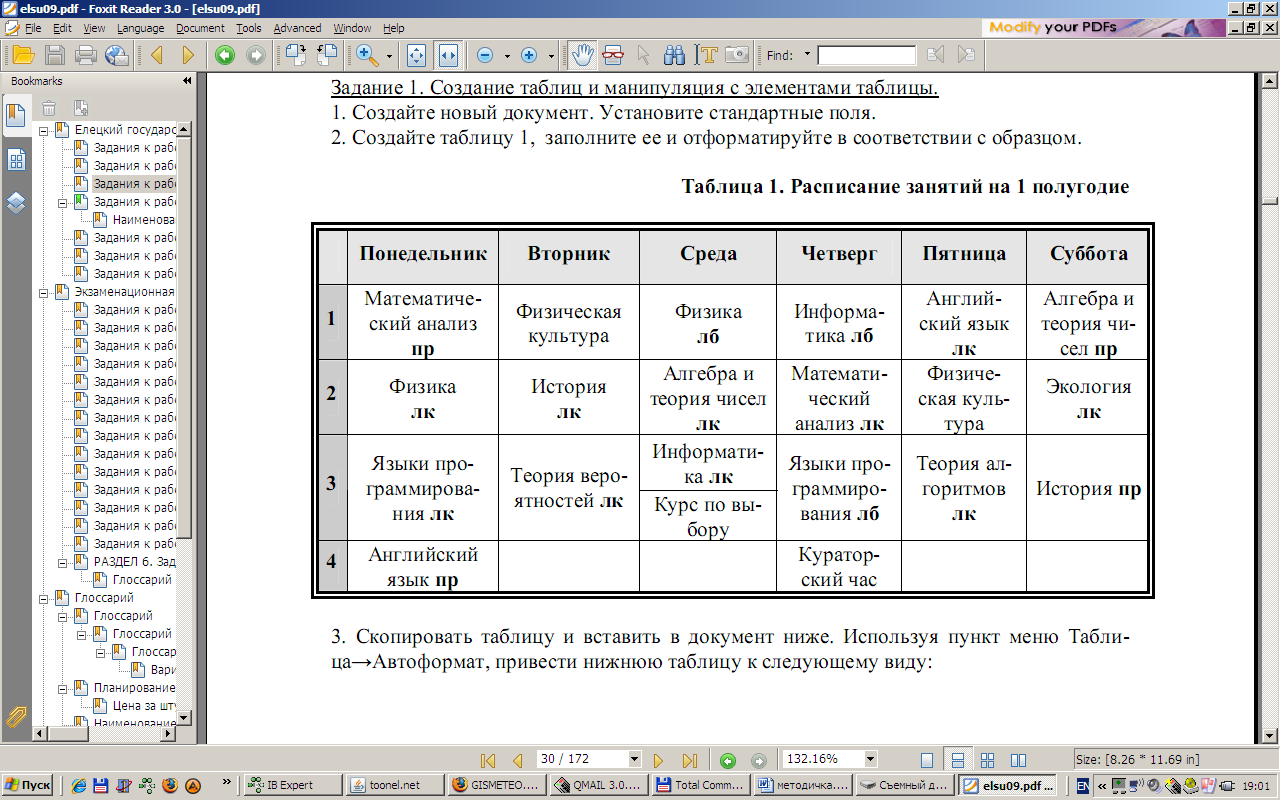Open the Language menu
1280x800 pixels.
coord(141,28)
